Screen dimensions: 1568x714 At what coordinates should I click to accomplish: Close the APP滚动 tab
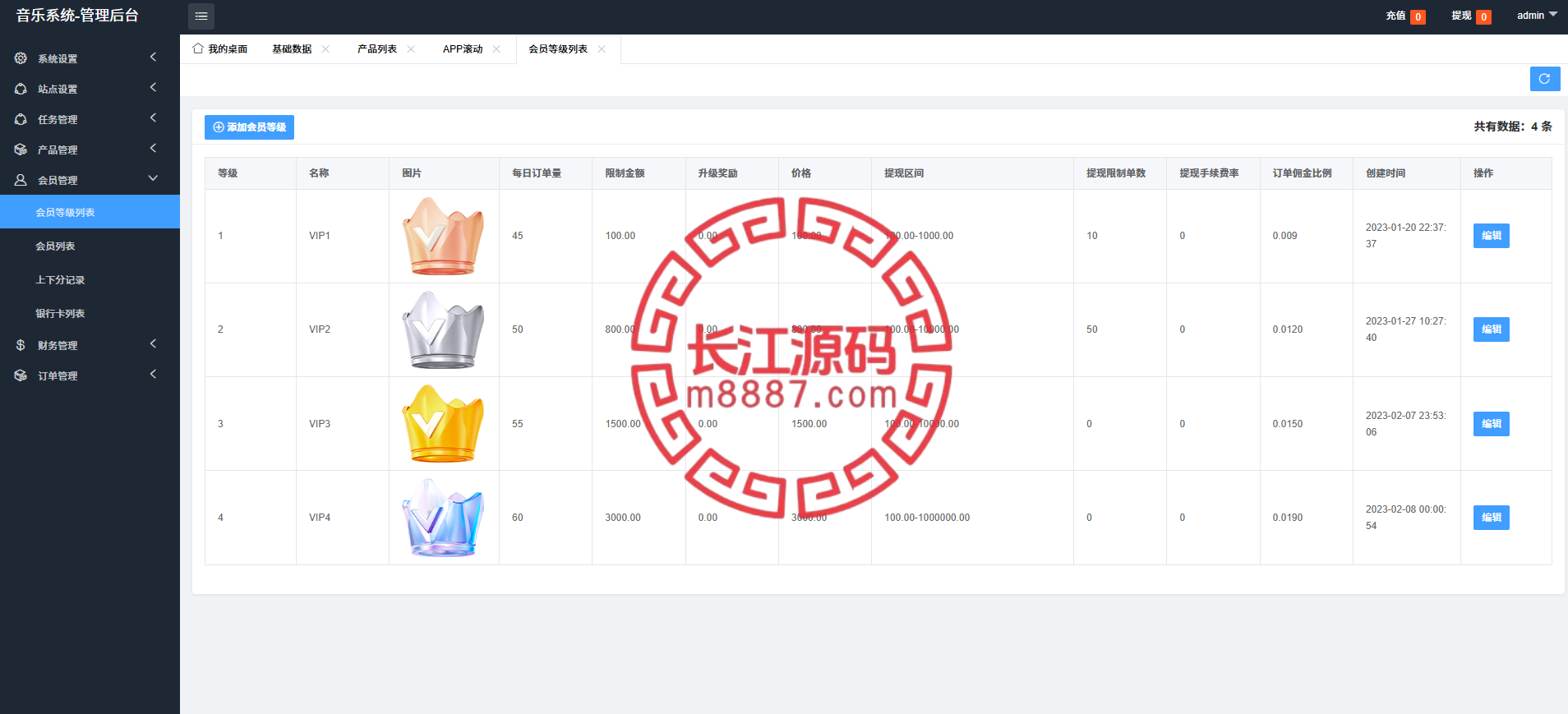click(496, 49)
